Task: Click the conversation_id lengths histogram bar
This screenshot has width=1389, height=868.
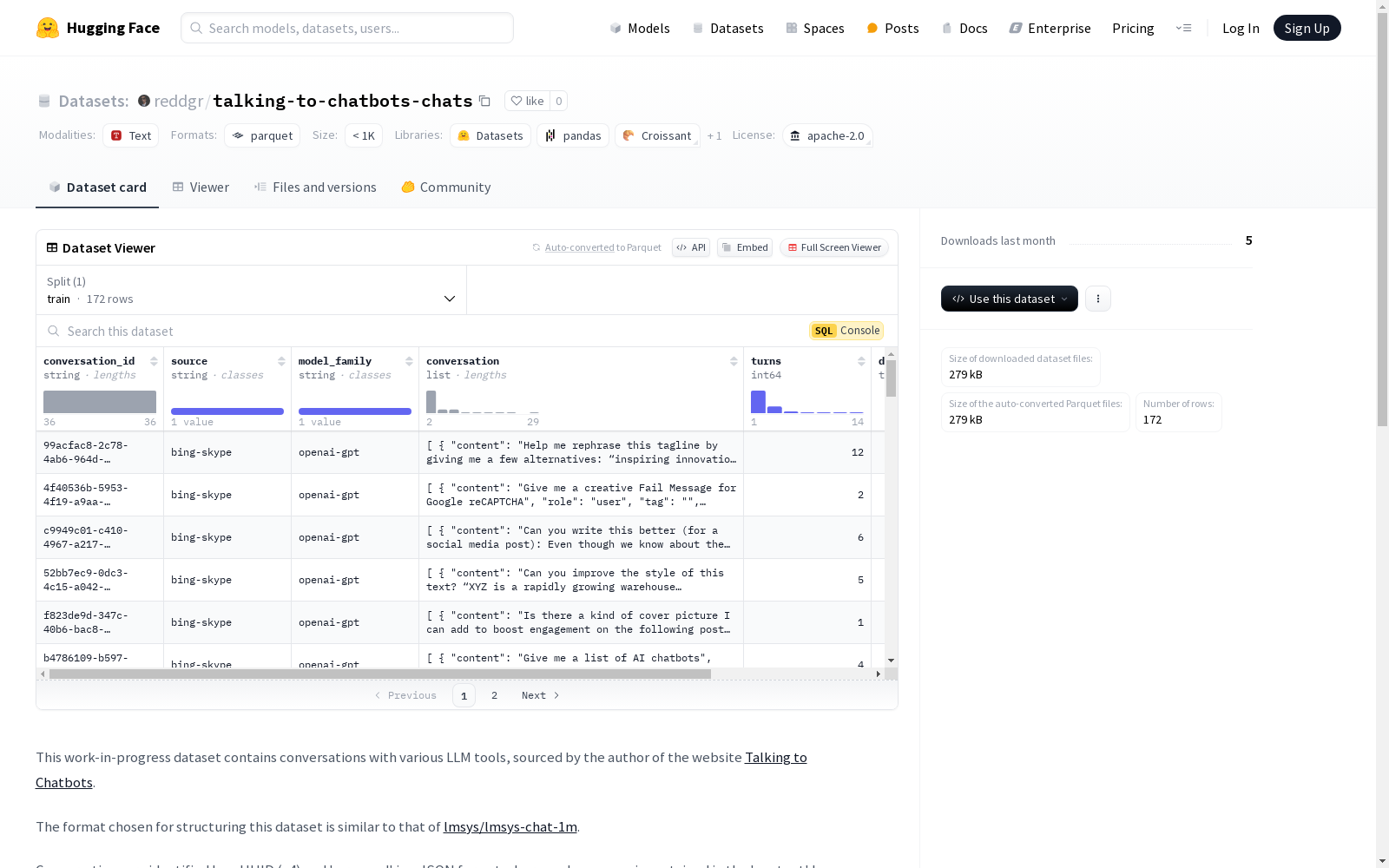Action: click(100, 401)
